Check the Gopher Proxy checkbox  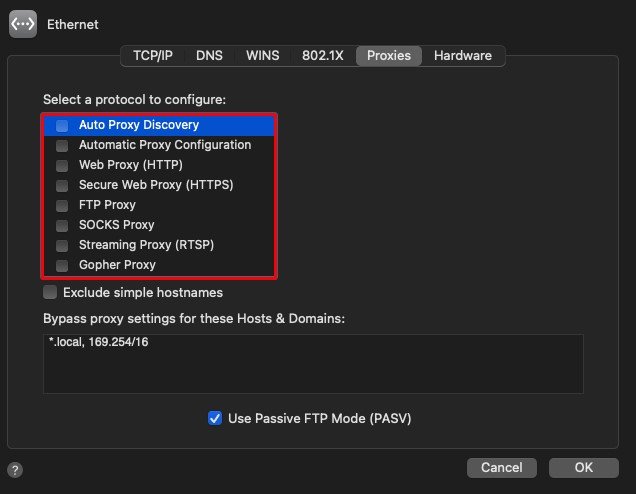62,265
